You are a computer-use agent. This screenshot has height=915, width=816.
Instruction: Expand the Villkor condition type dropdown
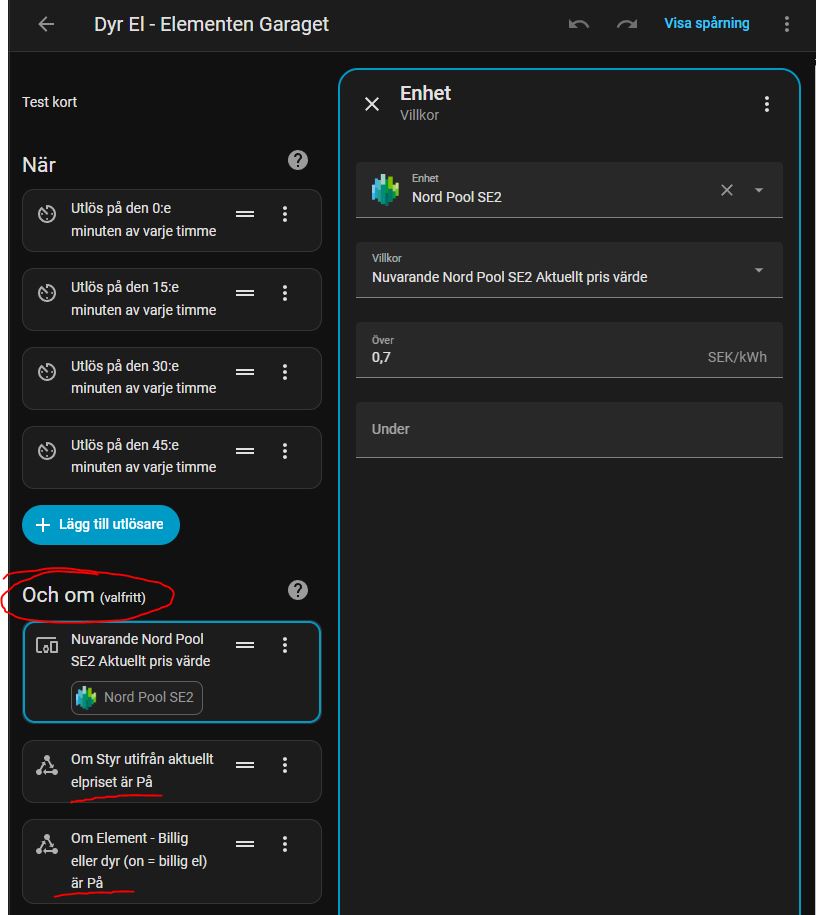click(759, 270)
